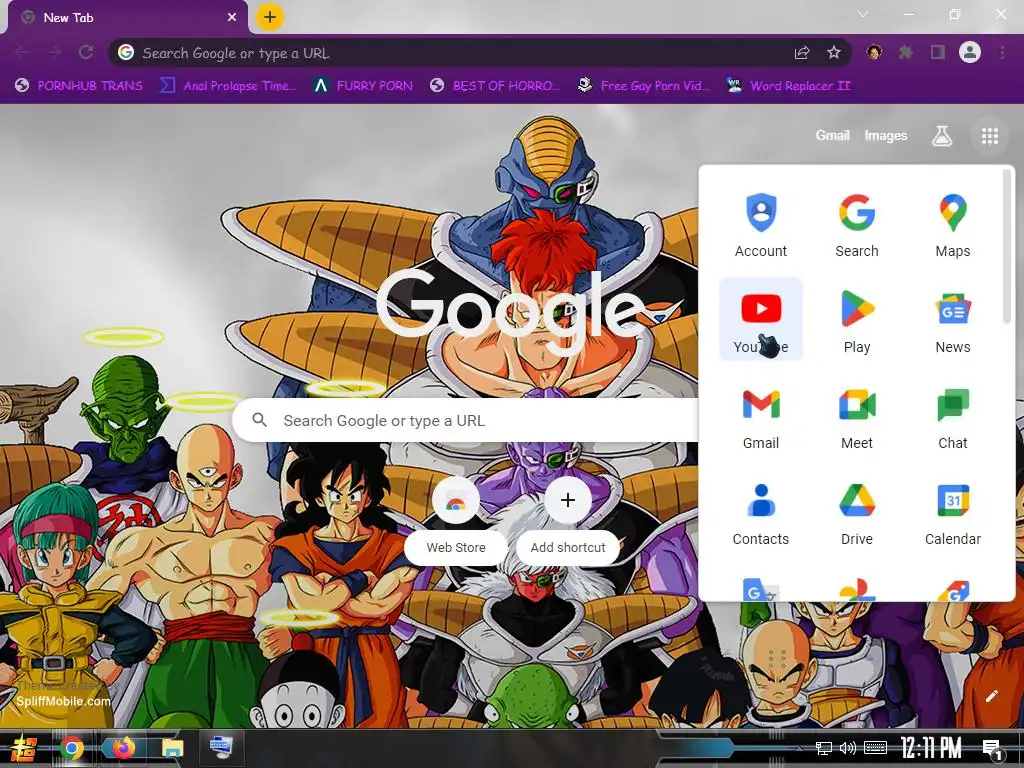Open Google News from apps panel
This screenshot has height=768, width=1024.
pyautogui.click(x=953, y=319)
